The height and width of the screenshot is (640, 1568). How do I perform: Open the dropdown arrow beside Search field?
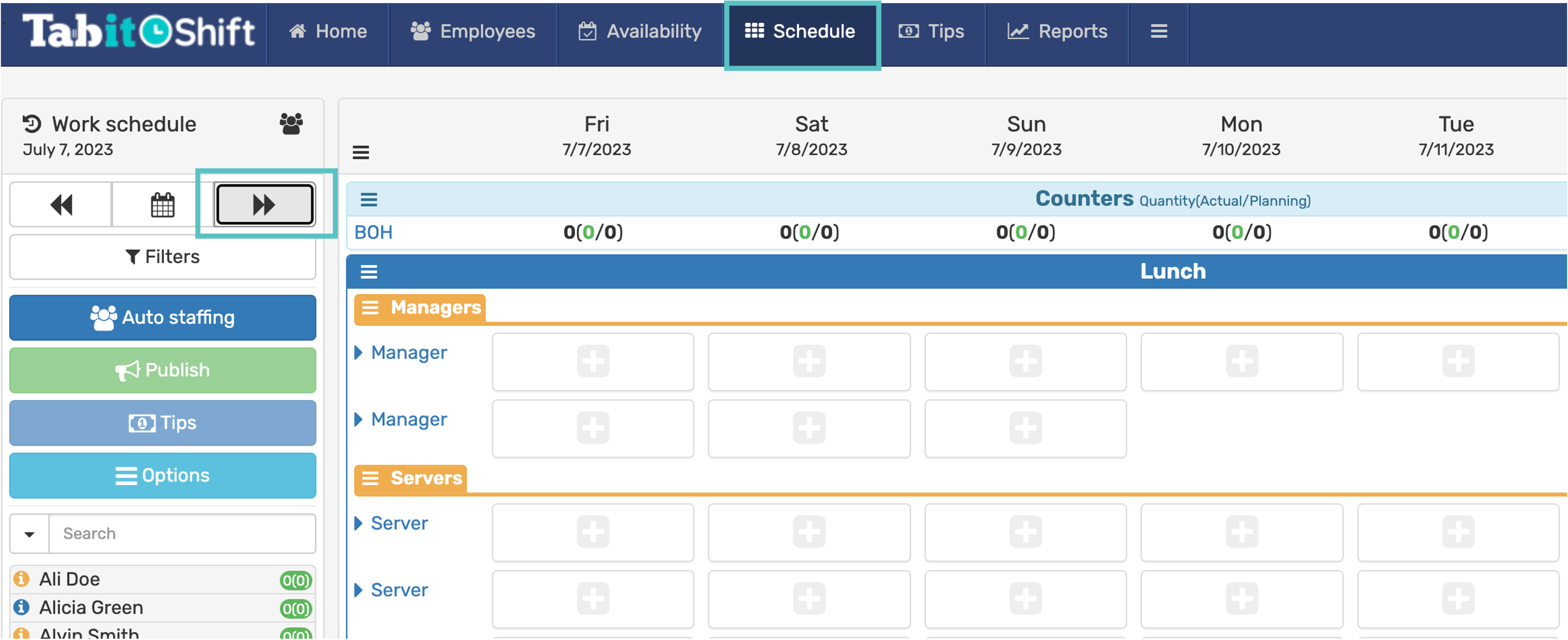click(x=29, y=534)
